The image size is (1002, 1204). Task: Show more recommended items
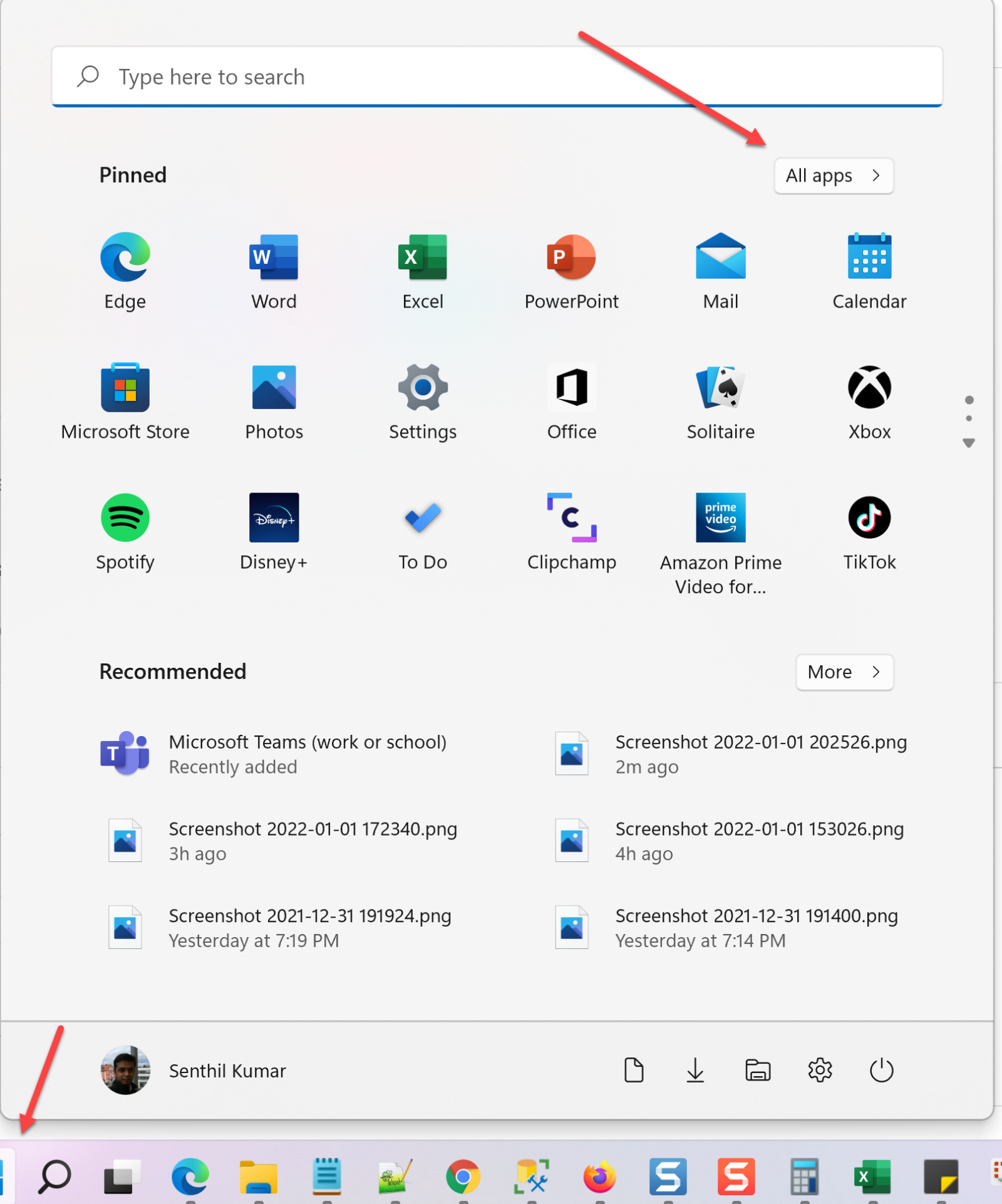(x=844, y=672)
